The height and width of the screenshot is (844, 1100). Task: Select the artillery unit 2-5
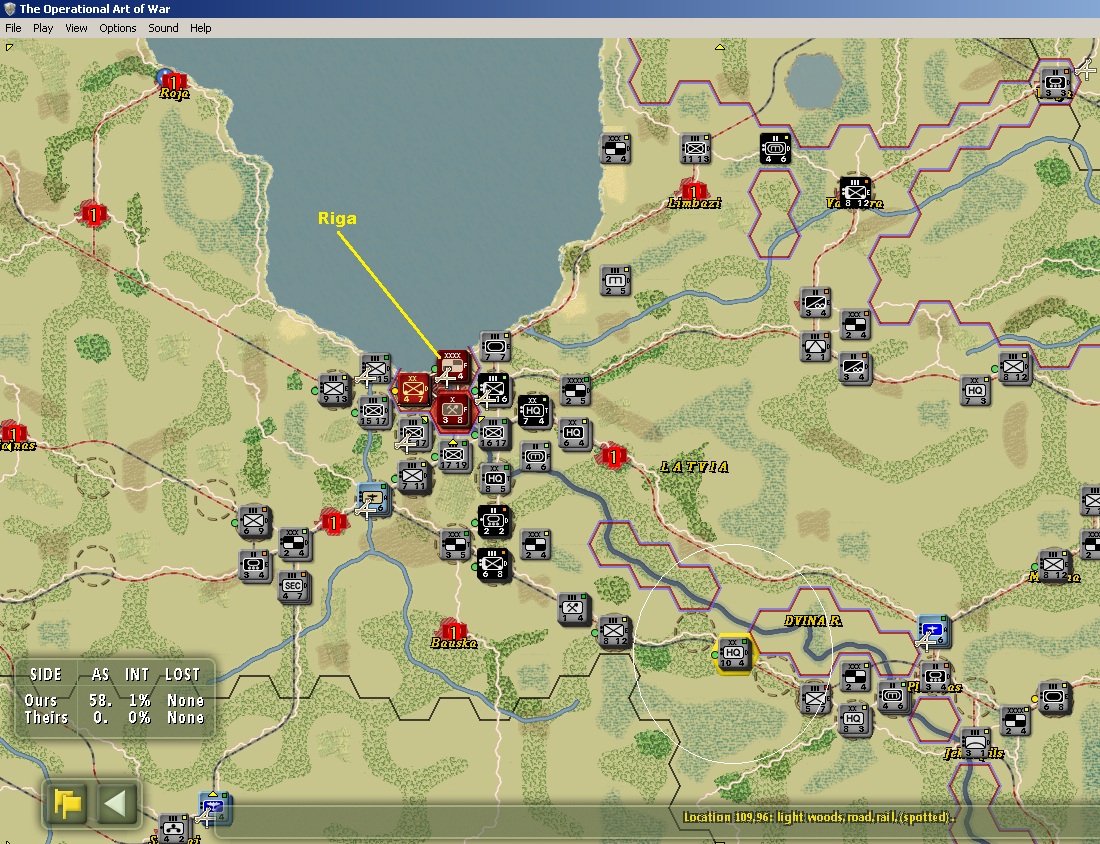point(615,281)
